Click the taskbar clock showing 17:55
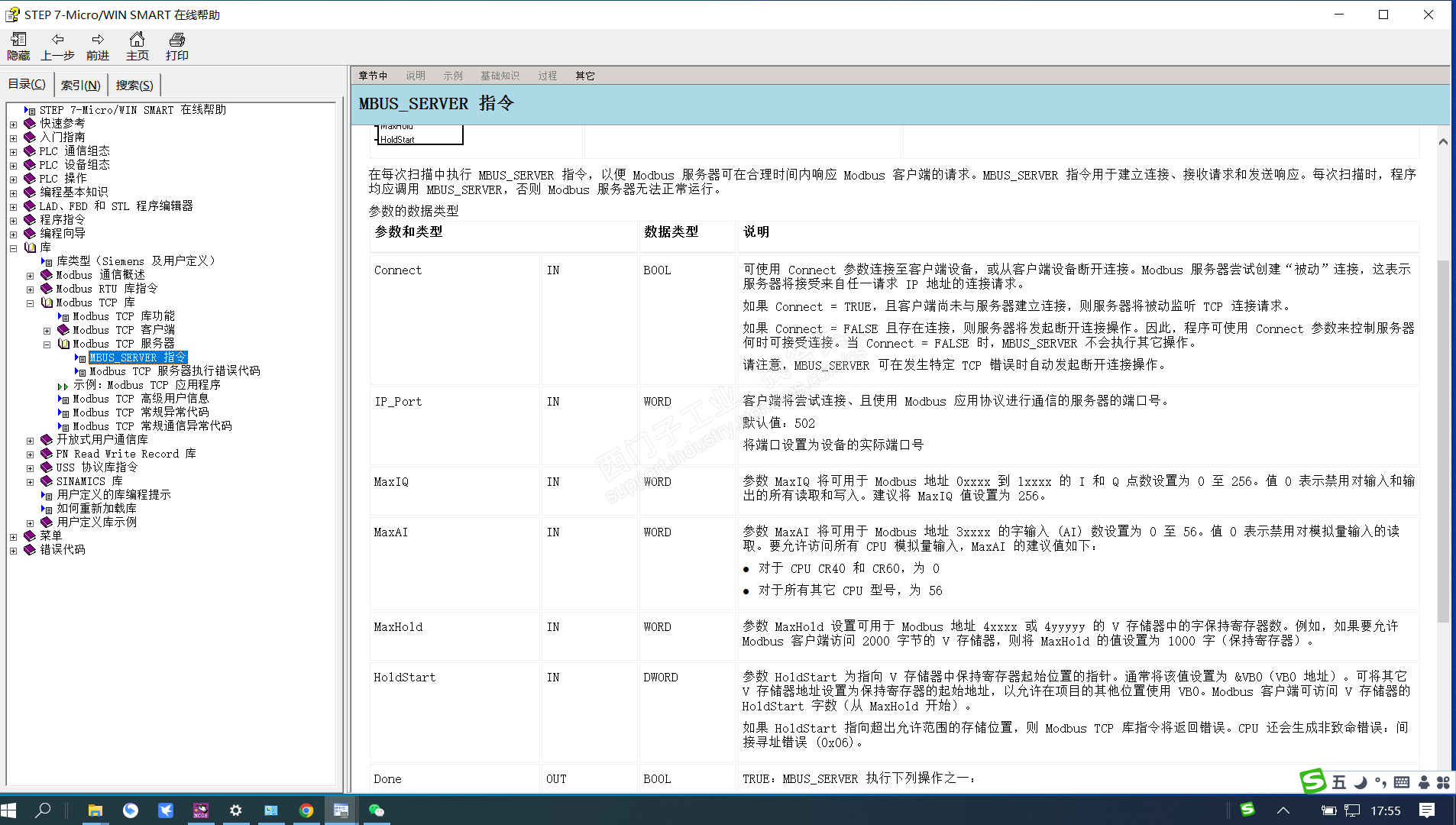The image size is (1456, 825). pyautogui.click(x=1385, y=810)
